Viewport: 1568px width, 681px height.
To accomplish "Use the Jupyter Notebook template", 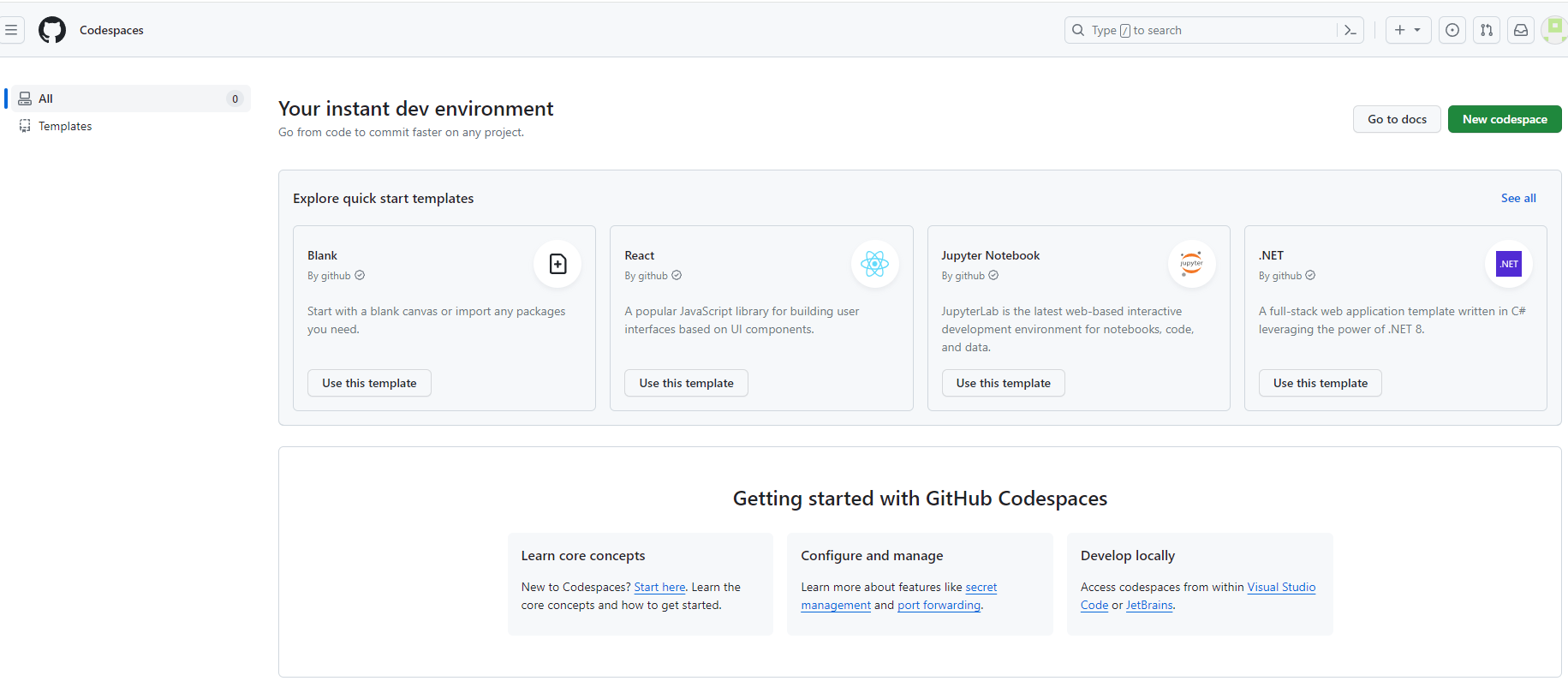I will pos(1003,383).
